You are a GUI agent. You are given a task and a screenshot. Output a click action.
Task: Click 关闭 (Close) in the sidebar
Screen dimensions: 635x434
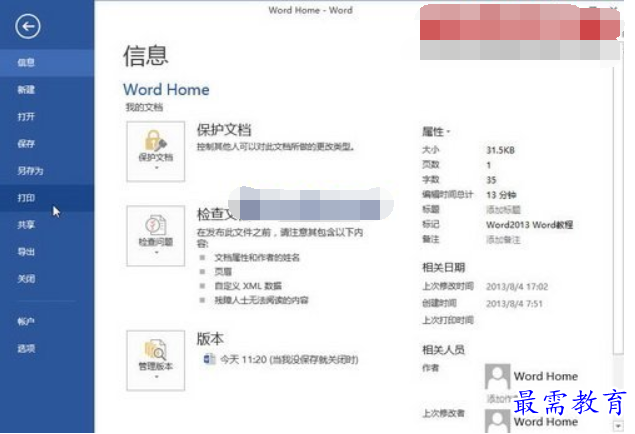[x=47, y=279]
